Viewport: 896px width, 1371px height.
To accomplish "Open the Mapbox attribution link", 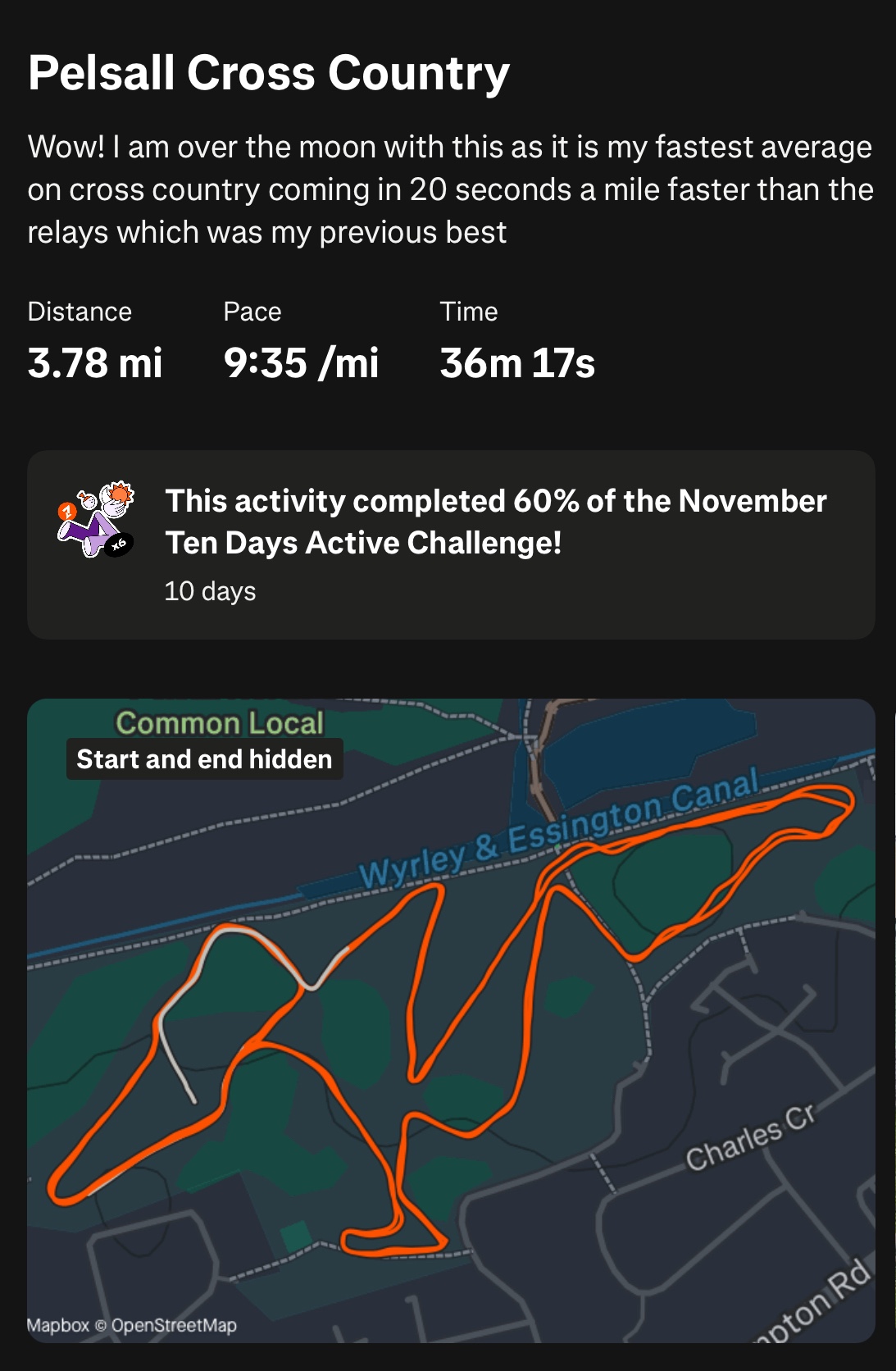I will (x=57, y=1326).
